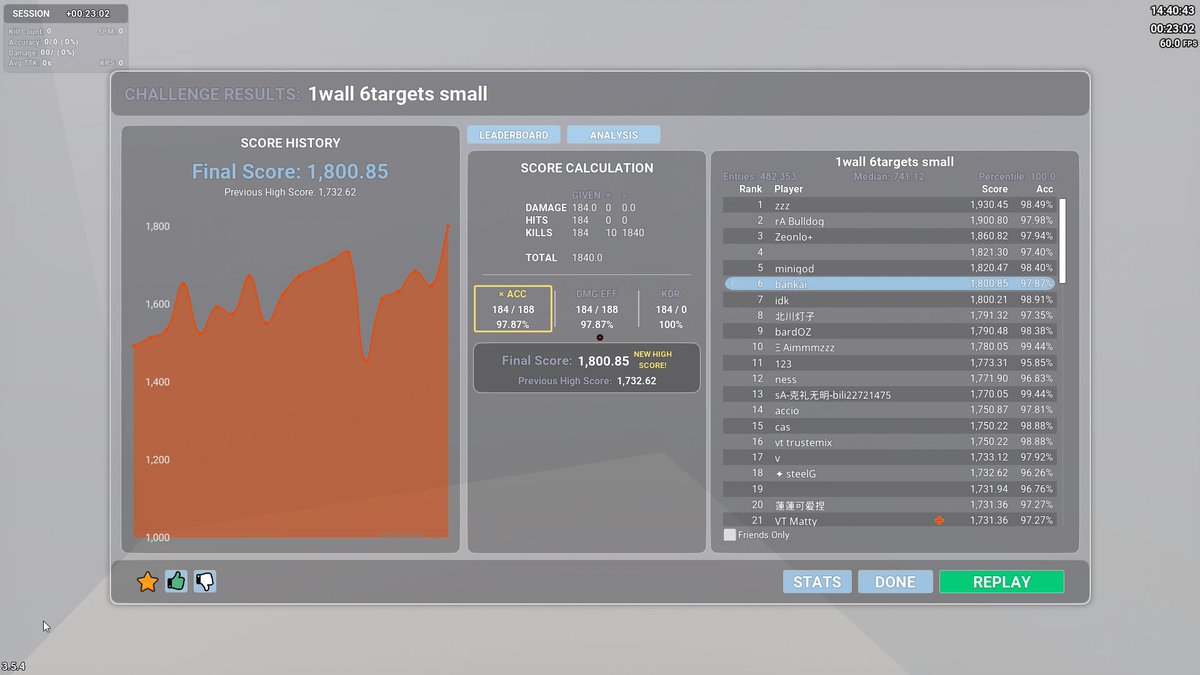Click the Acc column header
The width and height of the screenshot is (1200, 675).
coord(1044,189)
